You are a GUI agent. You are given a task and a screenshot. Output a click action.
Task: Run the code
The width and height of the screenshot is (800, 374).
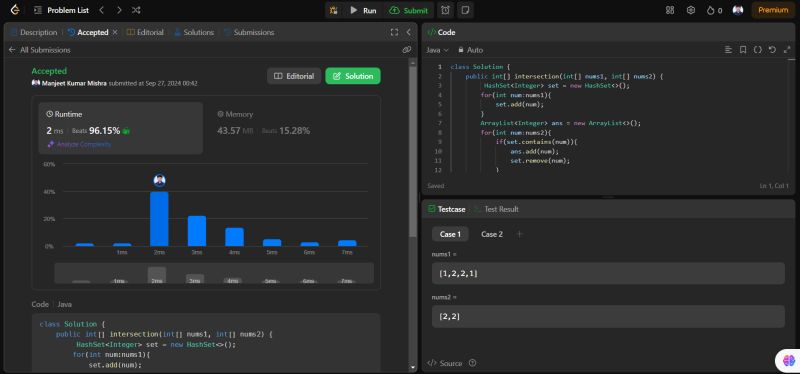(363, 10)
